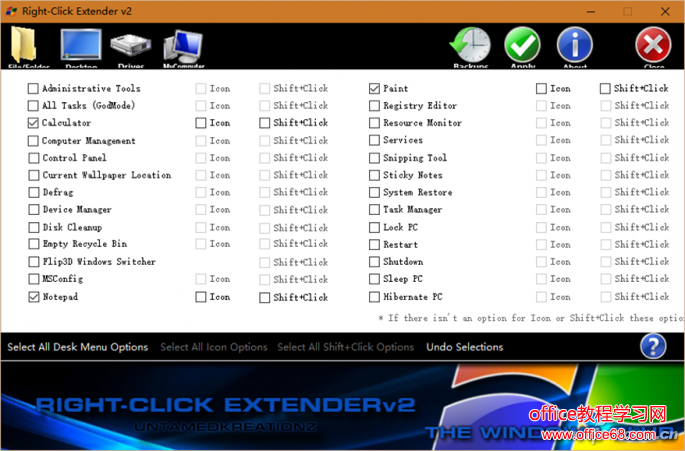The image size is (685, 451).
Task: Enable Shift+Click option for Notepad
Action: (264, 298)
